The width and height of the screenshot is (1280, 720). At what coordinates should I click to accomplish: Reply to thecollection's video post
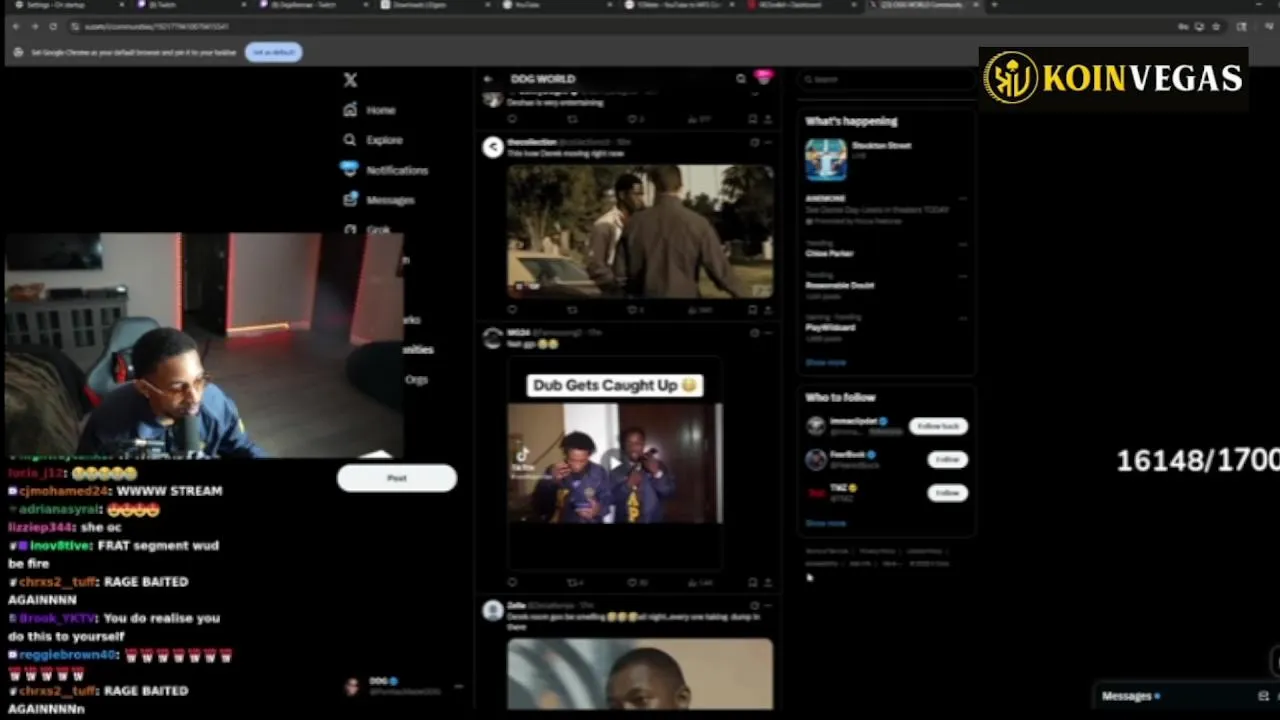coord(512,310)
